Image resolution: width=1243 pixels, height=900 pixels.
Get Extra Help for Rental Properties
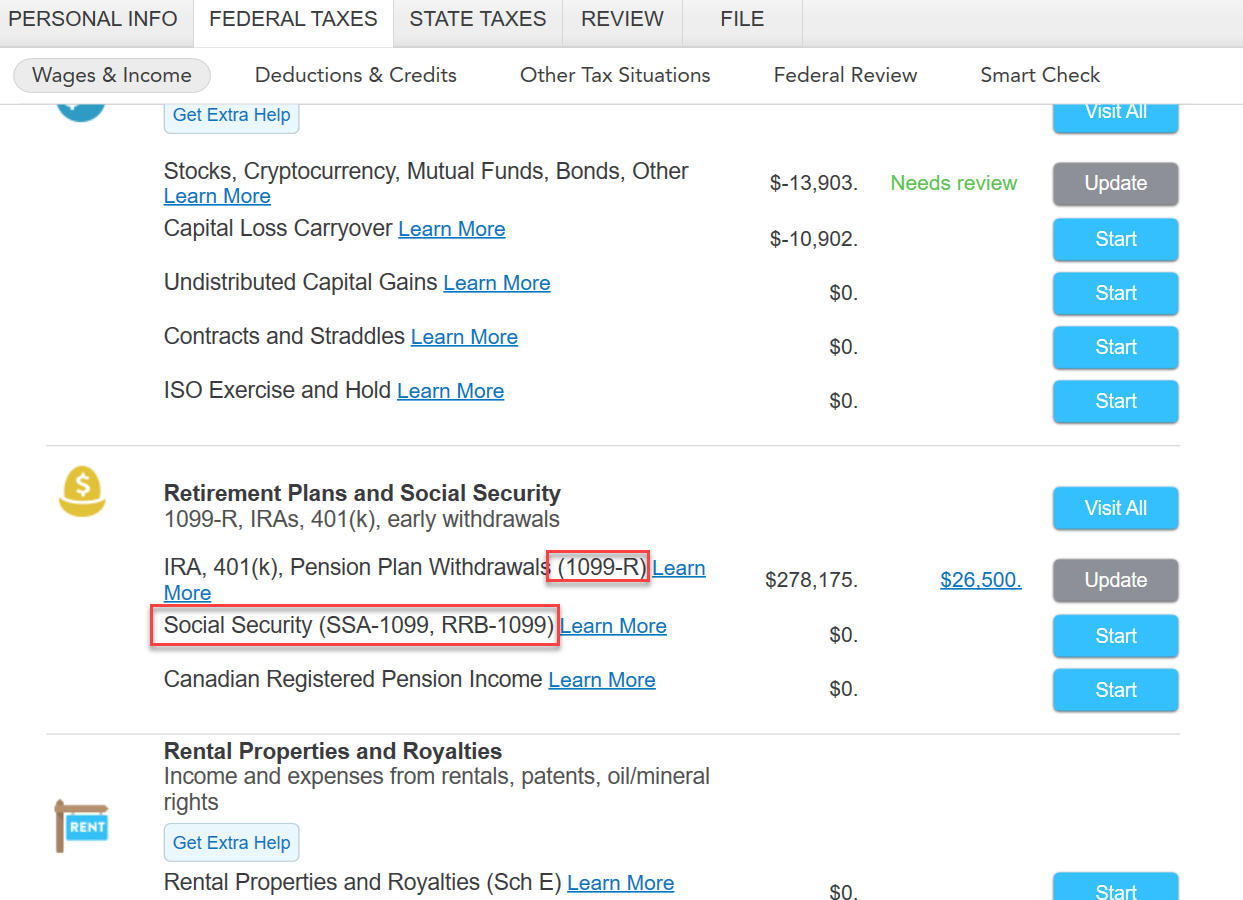[231, 843]
